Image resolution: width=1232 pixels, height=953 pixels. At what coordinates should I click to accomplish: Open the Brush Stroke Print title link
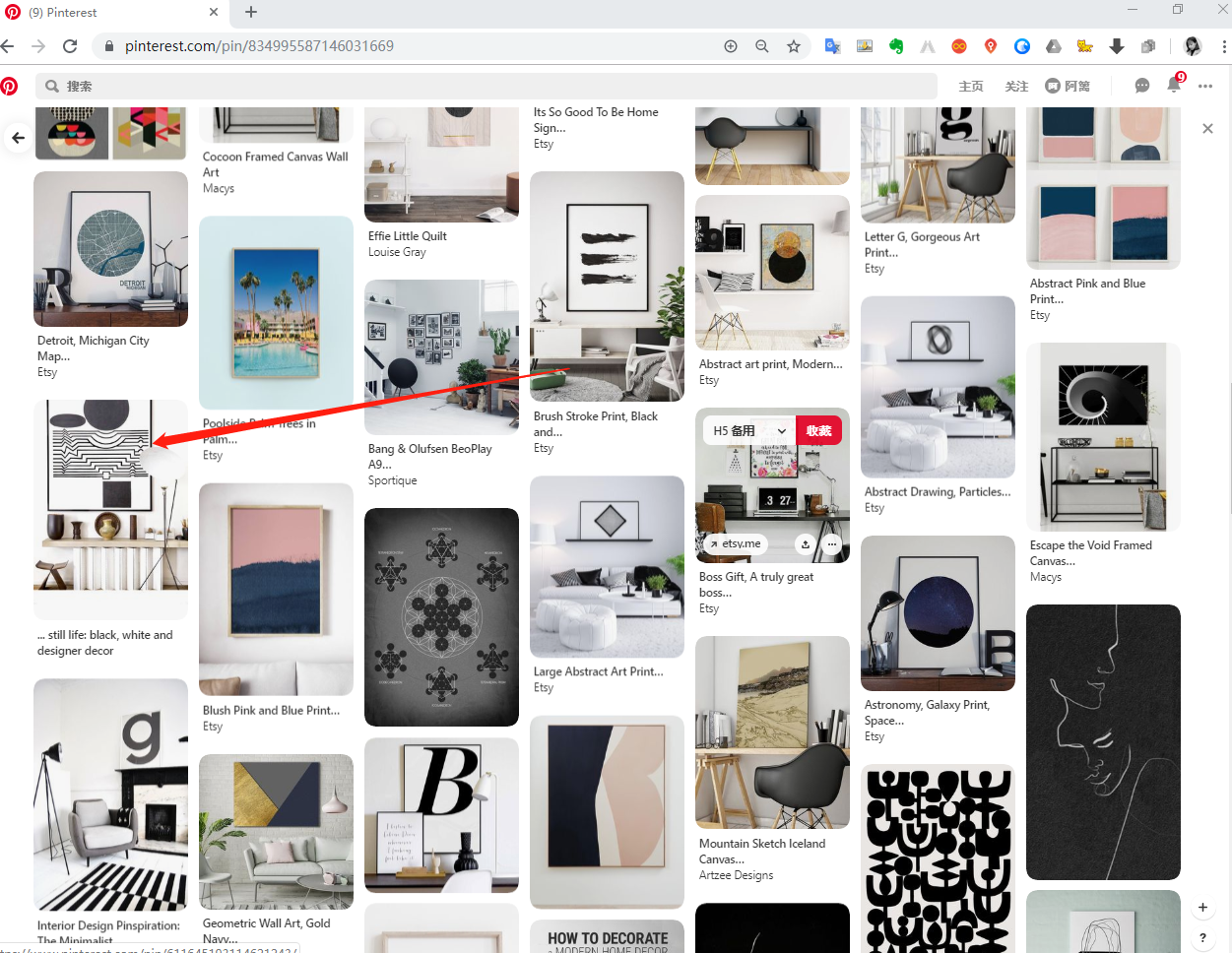click(596, 424)
